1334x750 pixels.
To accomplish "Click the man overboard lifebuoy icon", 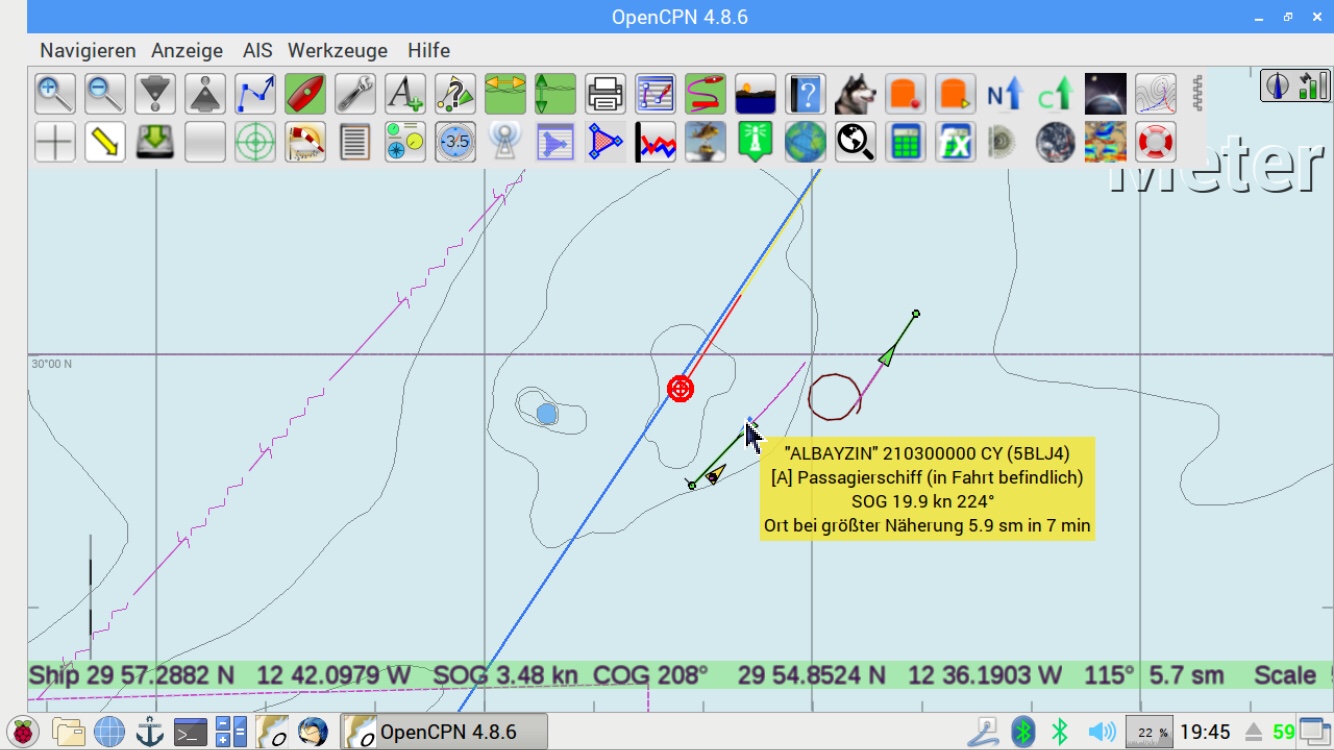I will [x=1155, y=142].
